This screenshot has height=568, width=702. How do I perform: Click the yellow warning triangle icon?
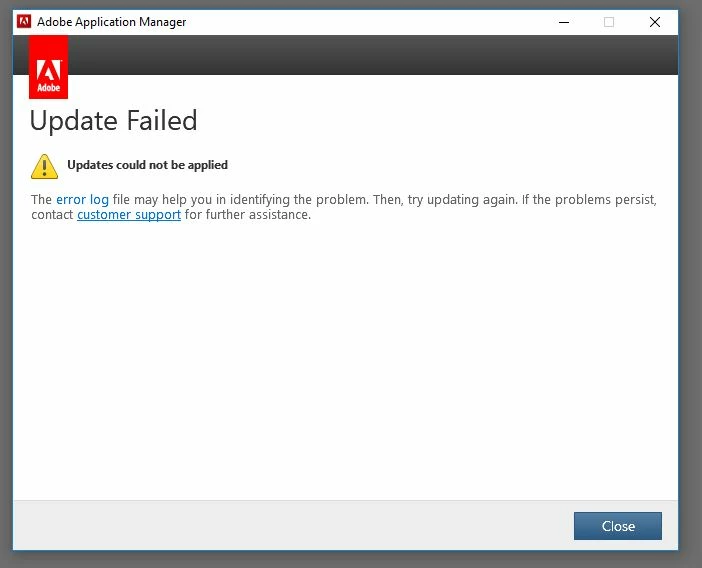pyautogui.click(x=44, y=167)
